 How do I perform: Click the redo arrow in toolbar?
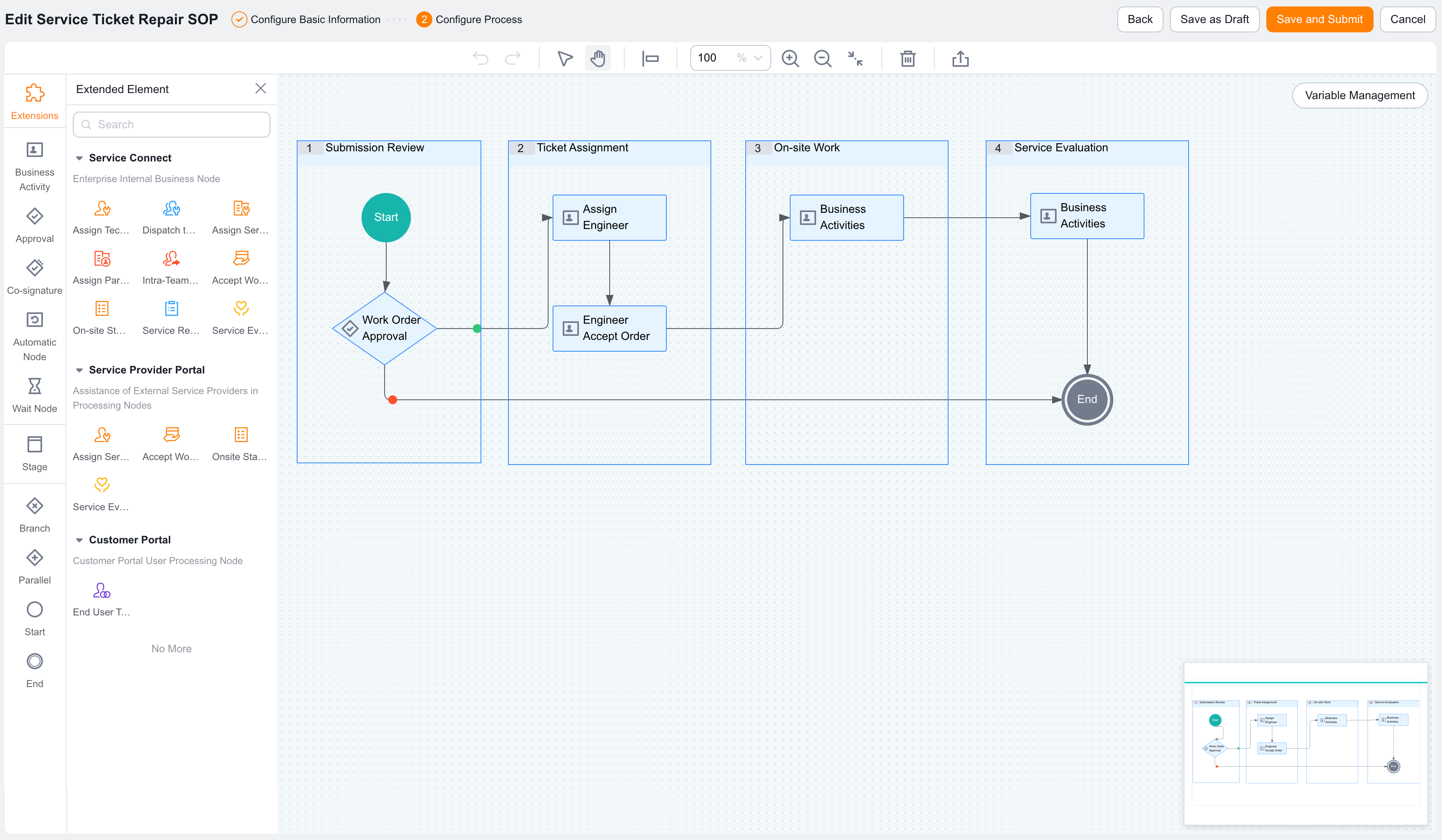tap(513, 58)
